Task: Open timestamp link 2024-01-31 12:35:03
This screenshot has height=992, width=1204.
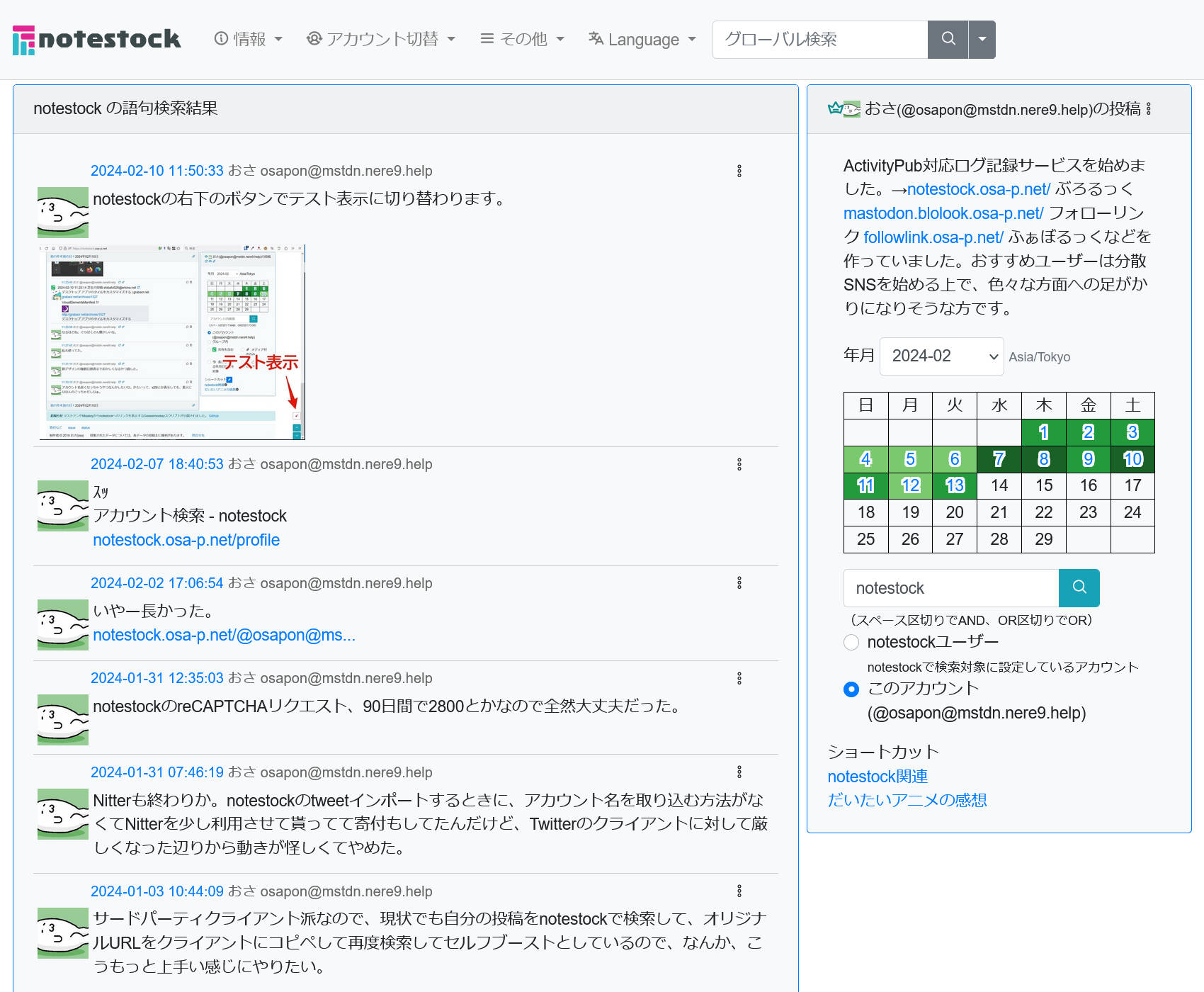Action: pyautogui.click(x=157, y=678)
